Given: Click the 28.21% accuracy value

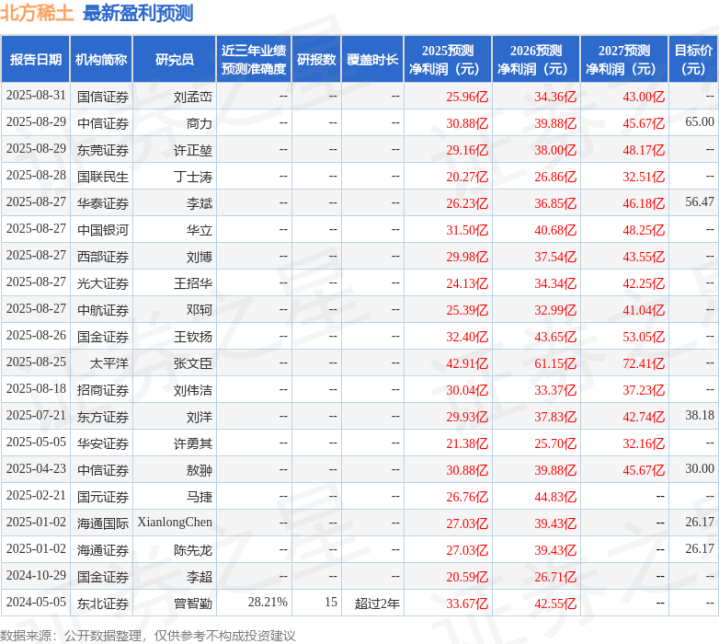Looking at the screenshot, I should coord(268,602).
